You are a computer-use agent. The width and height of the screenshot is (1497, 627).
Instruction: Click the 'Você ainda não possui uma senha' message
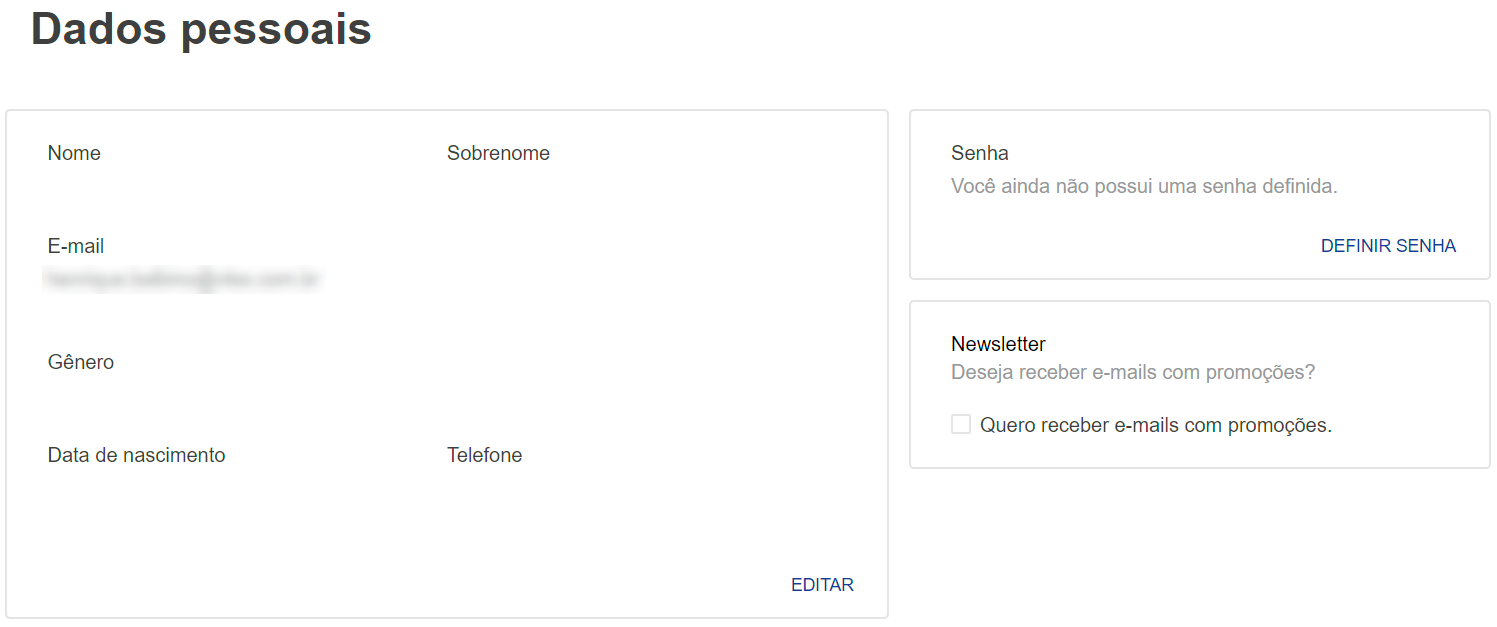pos(1144,186)
